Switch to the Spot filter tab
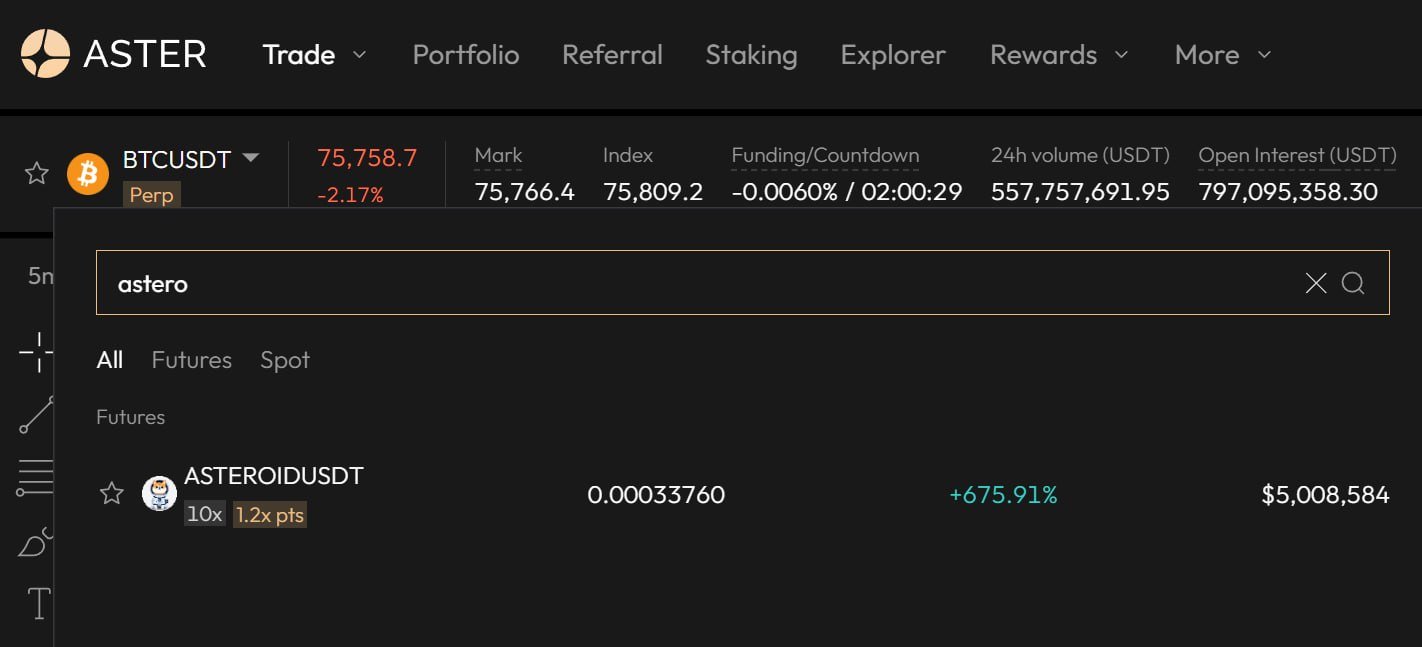Viewport: 1422px width, 647px height. (285, 360)
